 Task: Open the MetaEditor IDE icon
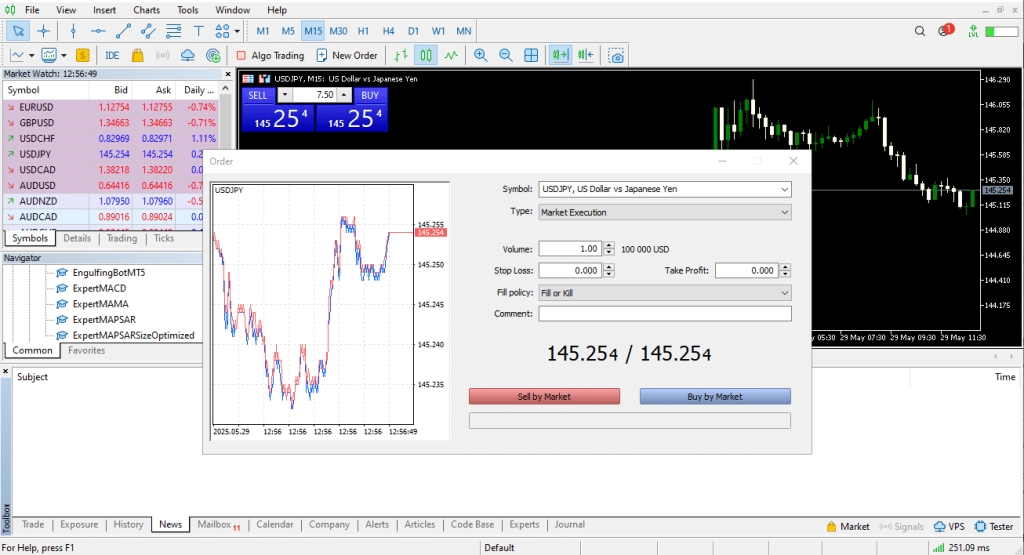[112, 56]
